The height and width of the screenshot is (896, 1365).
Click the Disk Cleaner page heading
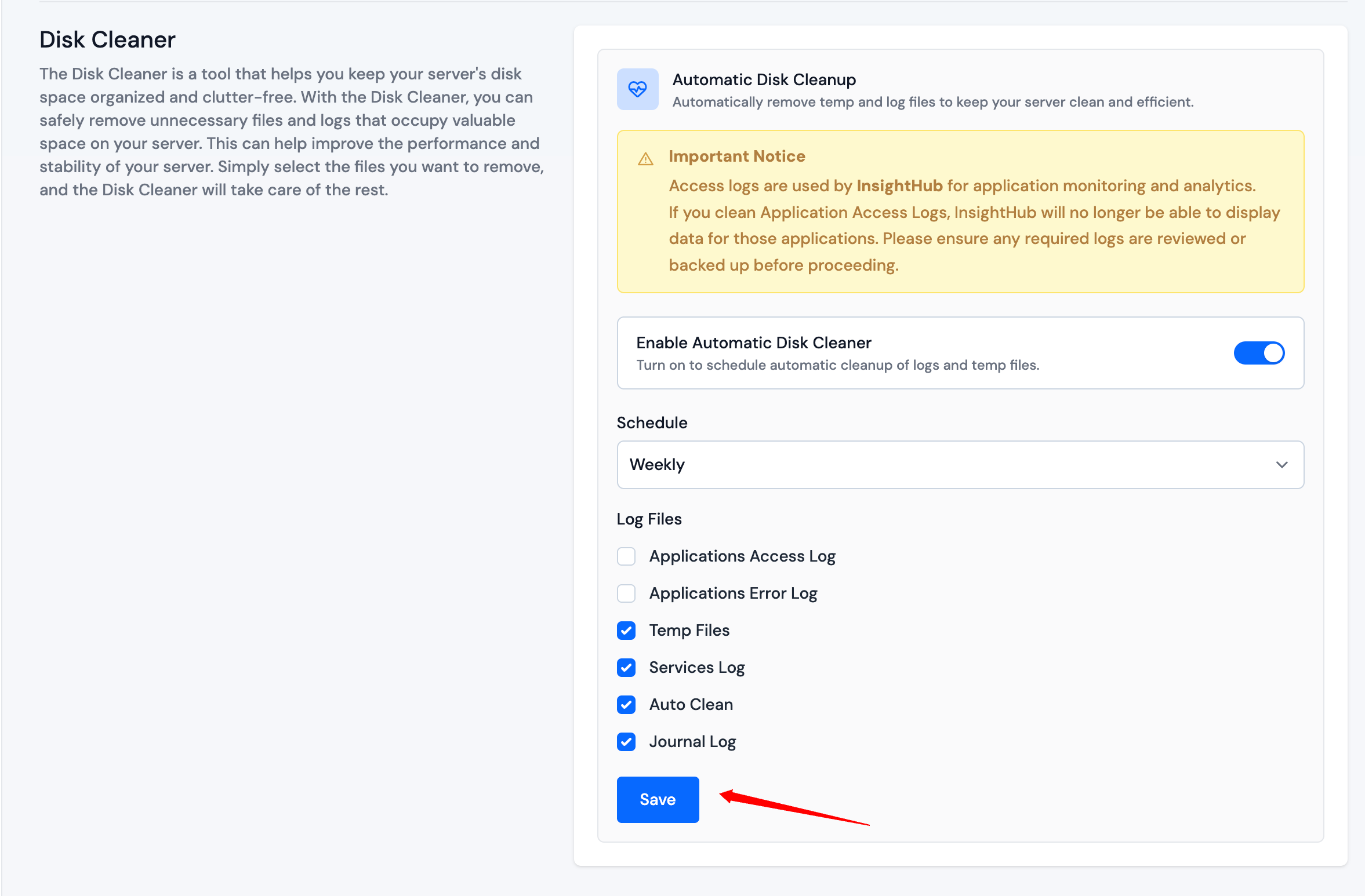(x=107, y=39)
